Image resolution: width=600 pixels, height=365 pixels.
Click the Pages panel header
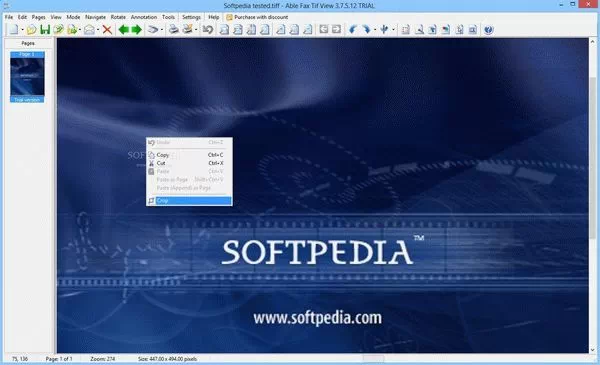[x=28, y=43]
